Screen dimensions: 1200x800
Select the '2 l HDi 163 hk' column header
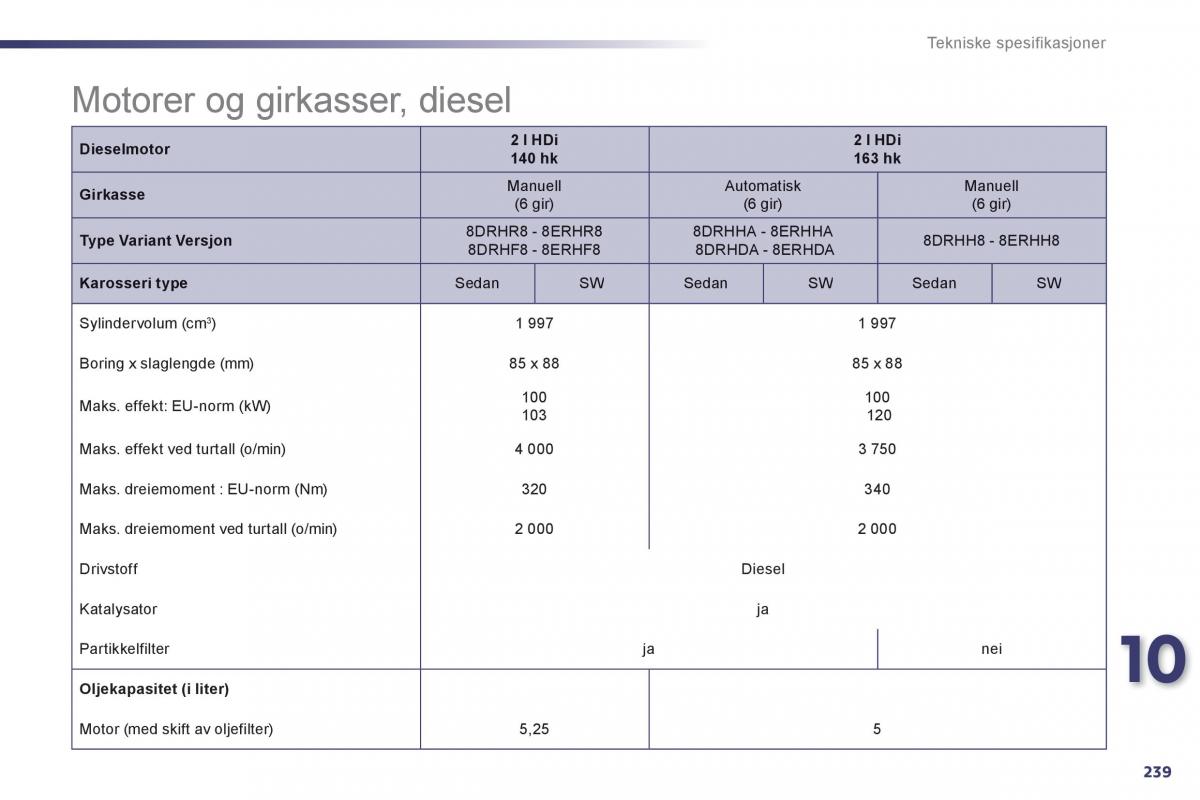click(877, 149)
